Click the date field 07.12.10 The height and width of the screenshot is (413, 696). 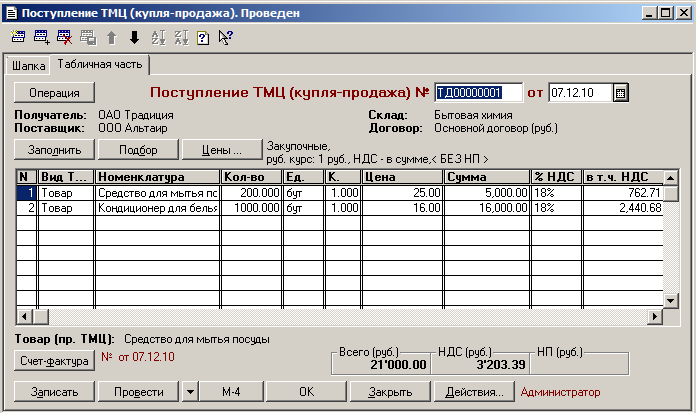pyautogui.click(x=581, y=93)
